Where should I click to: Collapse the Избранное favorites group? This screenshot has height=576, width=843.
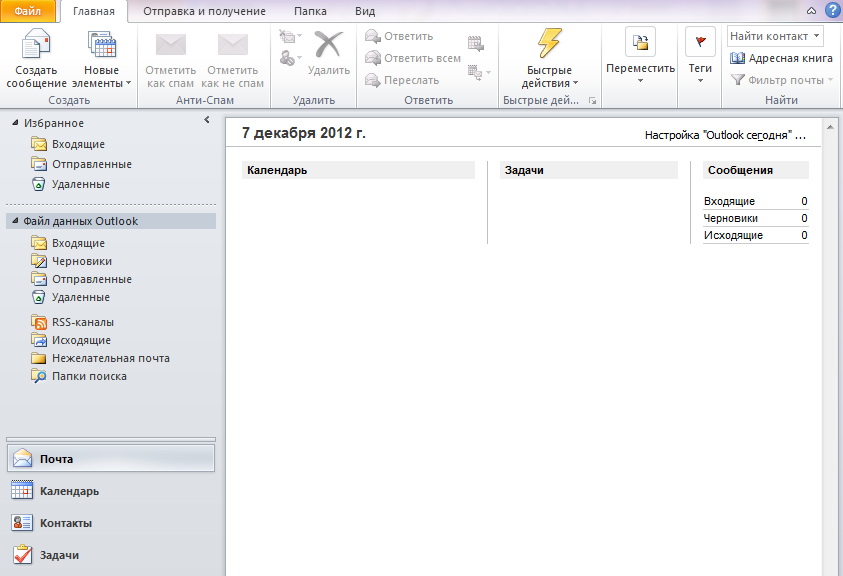(x=16, y=123)
